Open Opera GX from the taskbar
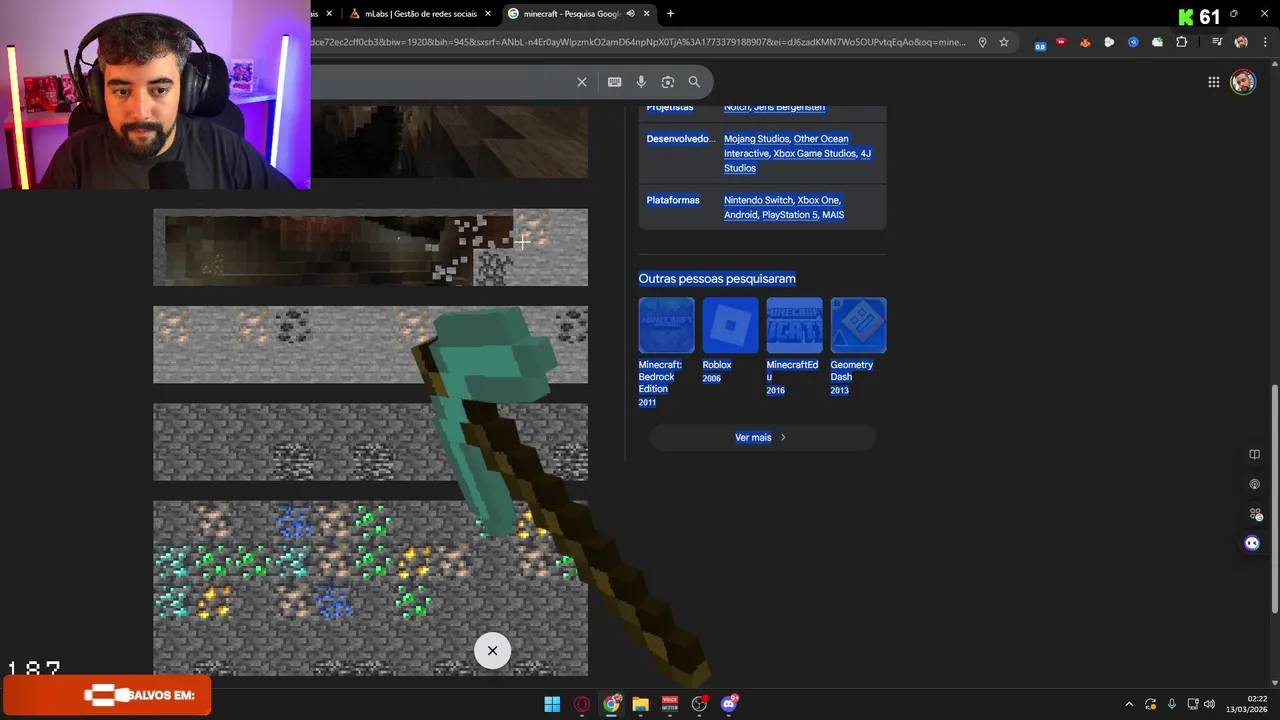The width and height of the screenshot is (1280, 720). pos(582,704)
